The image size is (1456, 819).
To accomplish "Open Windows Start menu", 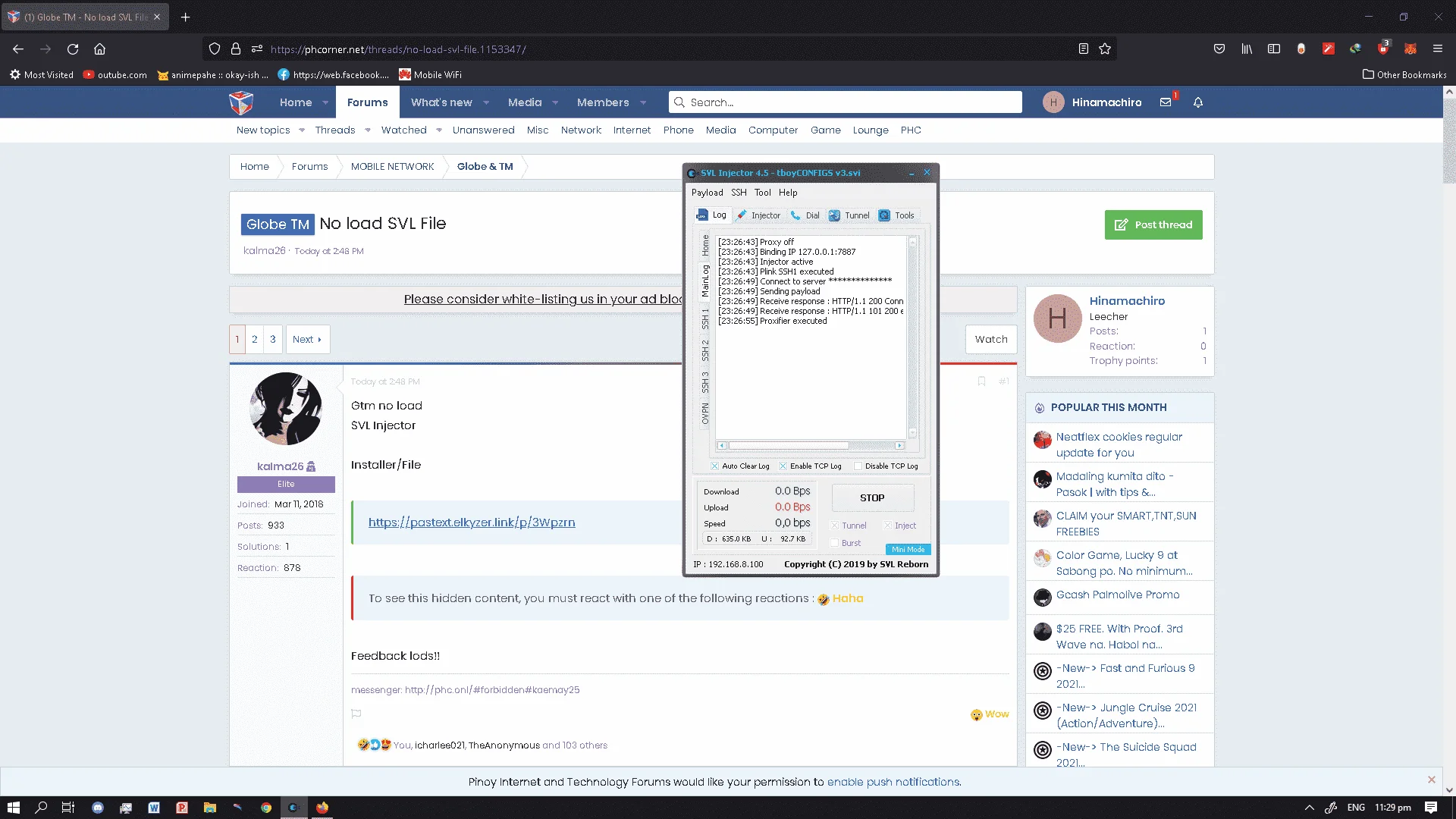I will point(13,808).
